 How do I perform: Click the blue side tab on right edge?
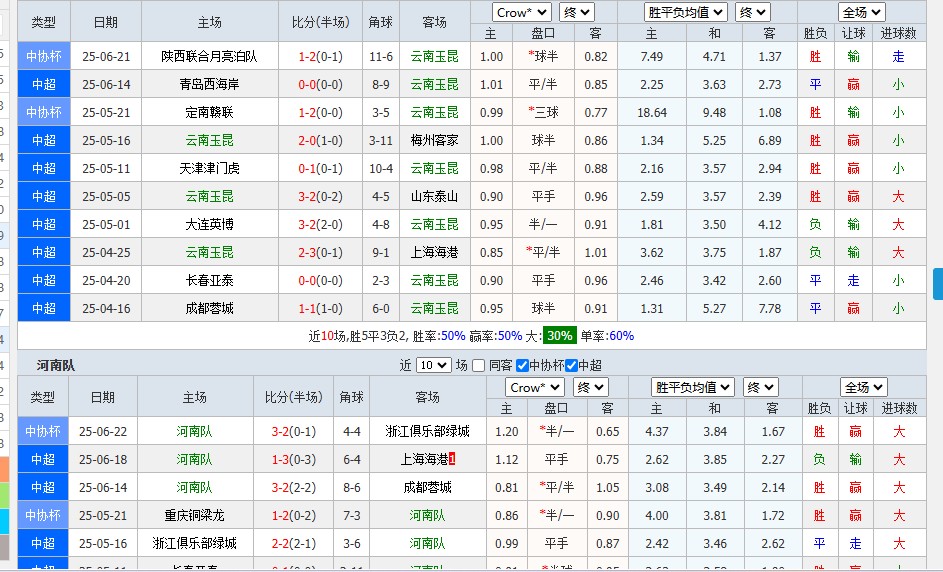pos(937,284)
